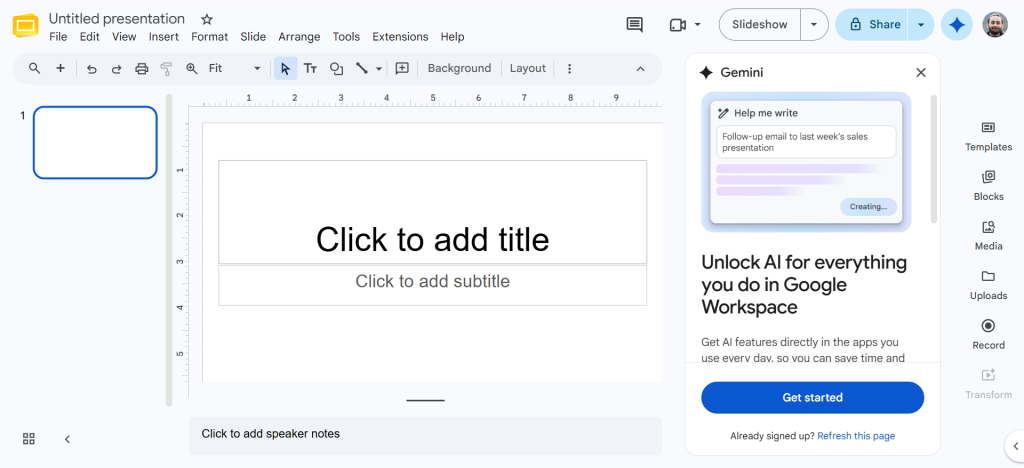Open the Arrange menu
The width and height of the screenshot is (1024, 468).
299,37
